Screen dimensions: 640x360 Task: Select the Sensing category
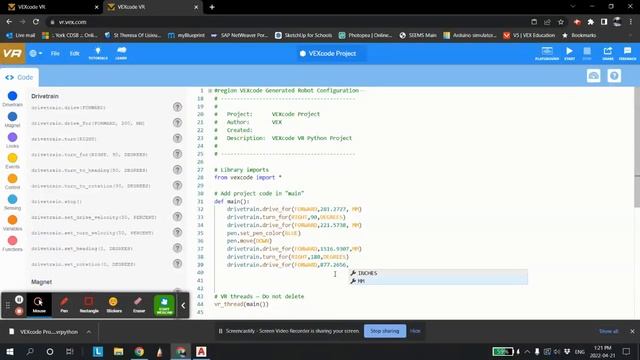tap(12, 202)
